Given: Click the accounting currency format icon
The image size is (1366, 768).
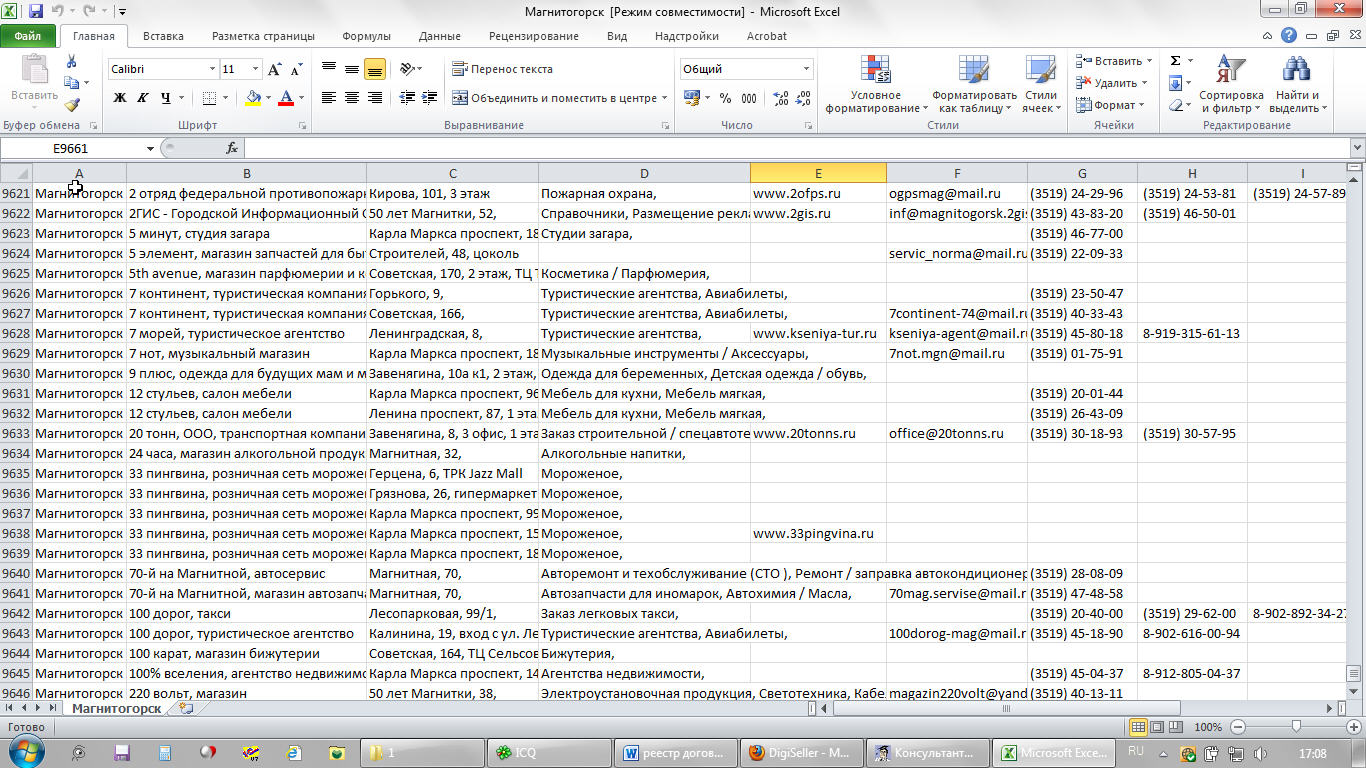Looking at the screenshot, I should point(691,98).
